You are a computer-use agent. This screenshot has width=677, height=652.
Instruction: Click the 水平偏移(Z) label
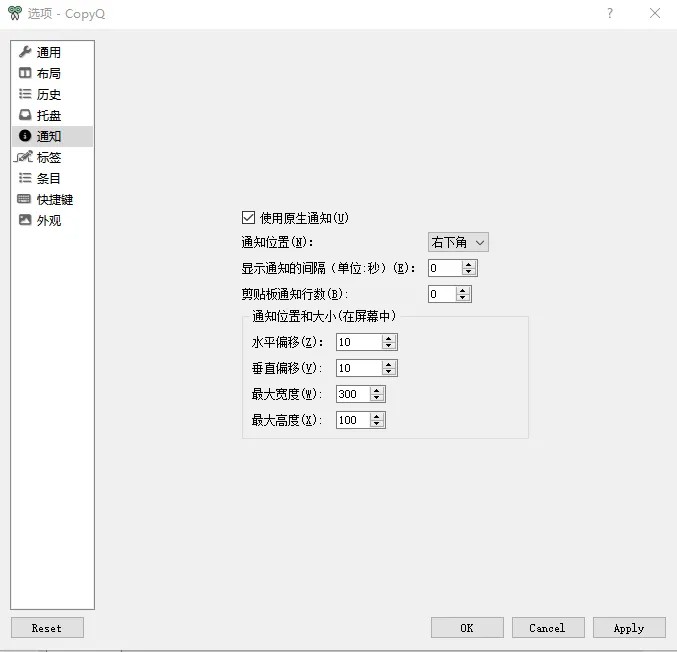(287, 342)
